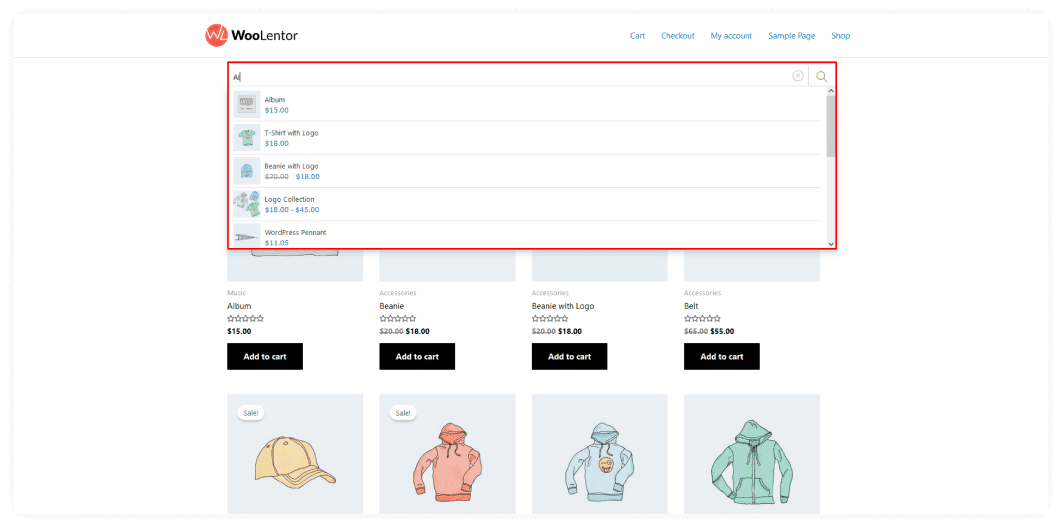Open Album product title in grid
This screenshot has width=1062, height=528.
[x=239, y=306]
